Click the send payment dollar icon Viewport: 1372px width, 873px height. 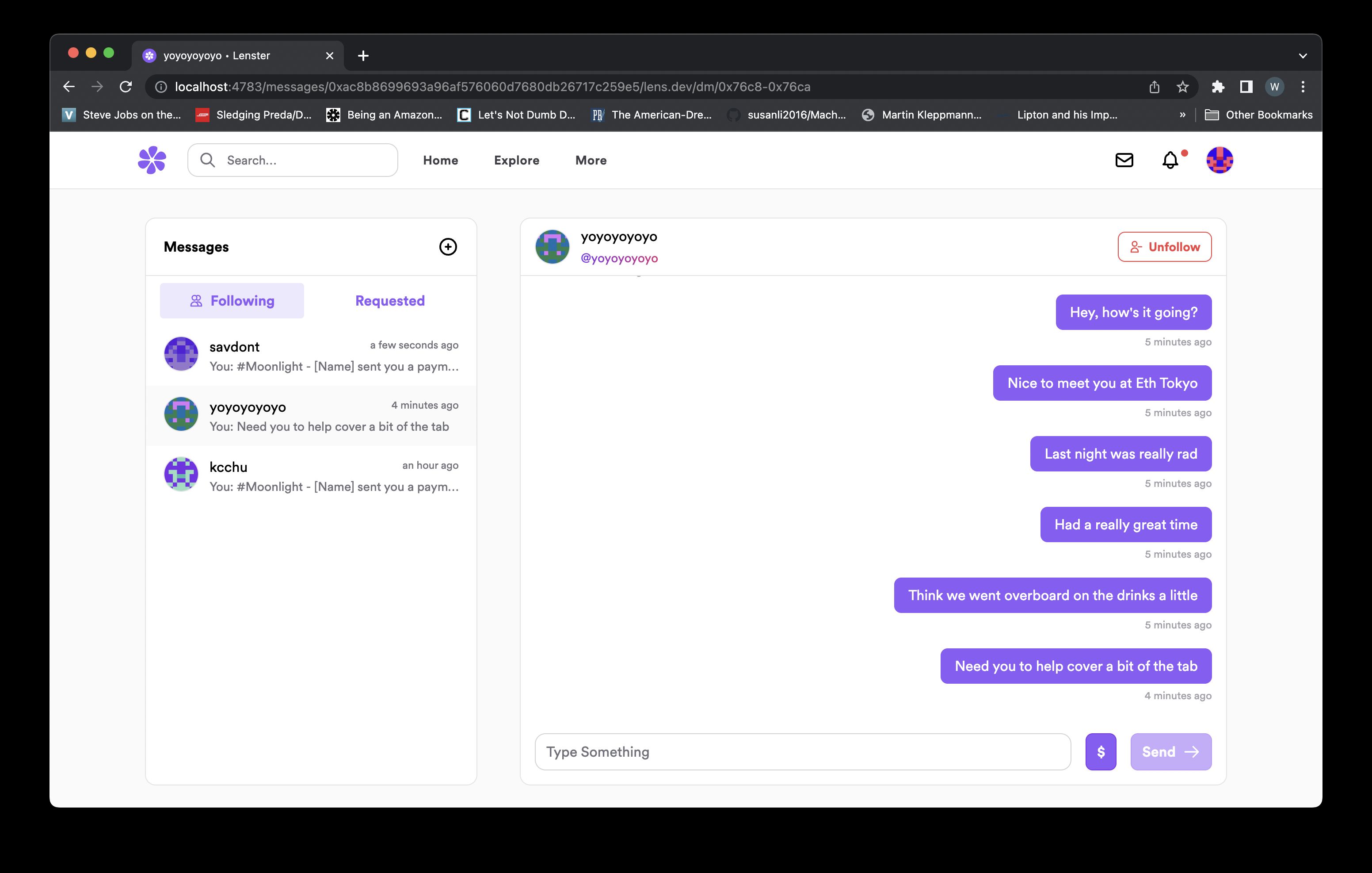[x=1102, y=751]
